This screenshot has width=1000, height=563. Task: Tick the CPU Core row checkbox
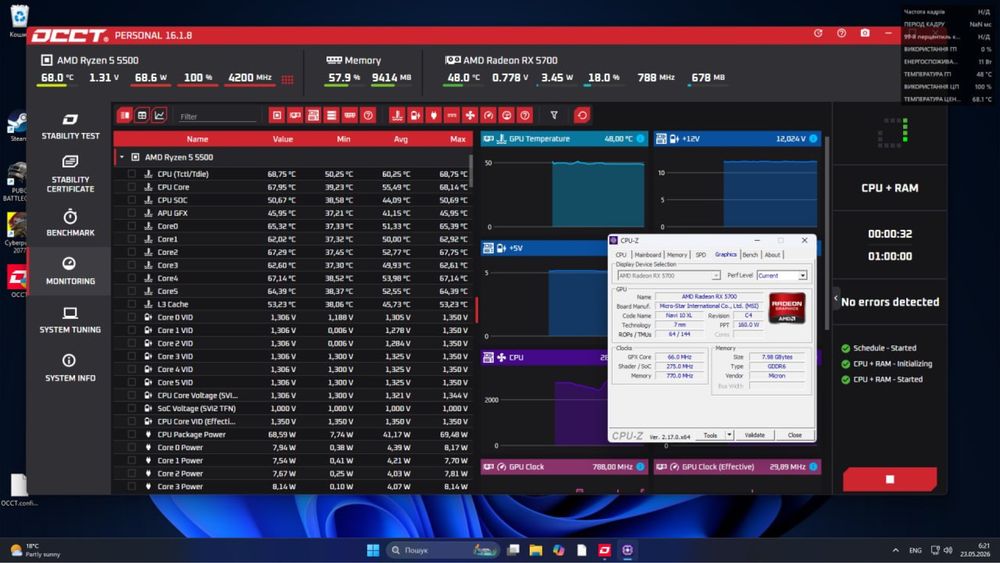tap(131, 187)
